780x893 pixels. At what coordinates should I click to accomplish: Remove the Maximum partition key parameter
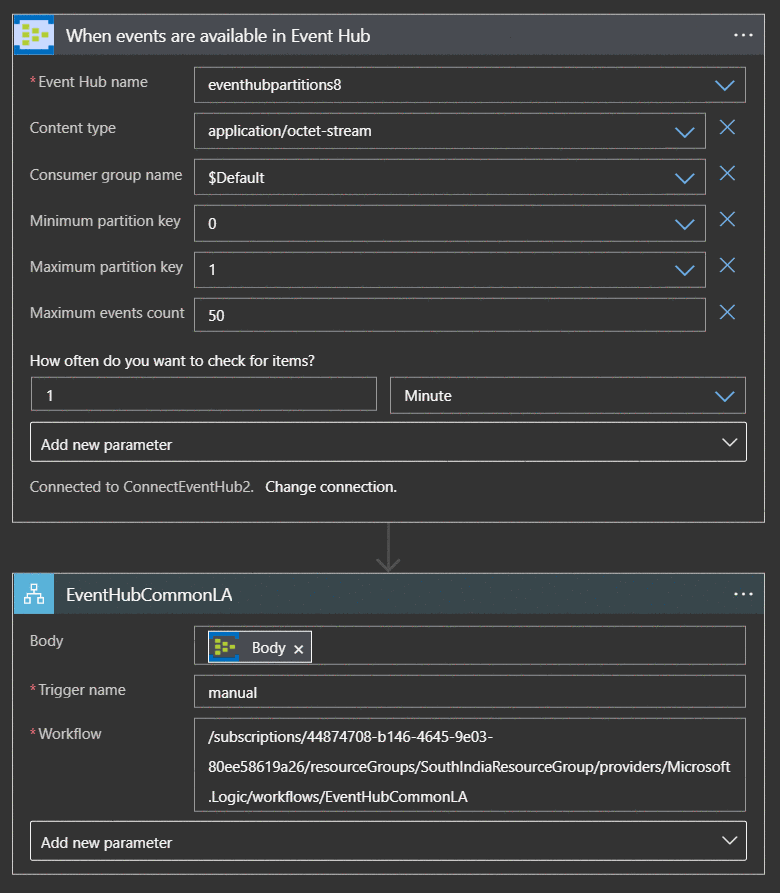(x=727, y=266)
